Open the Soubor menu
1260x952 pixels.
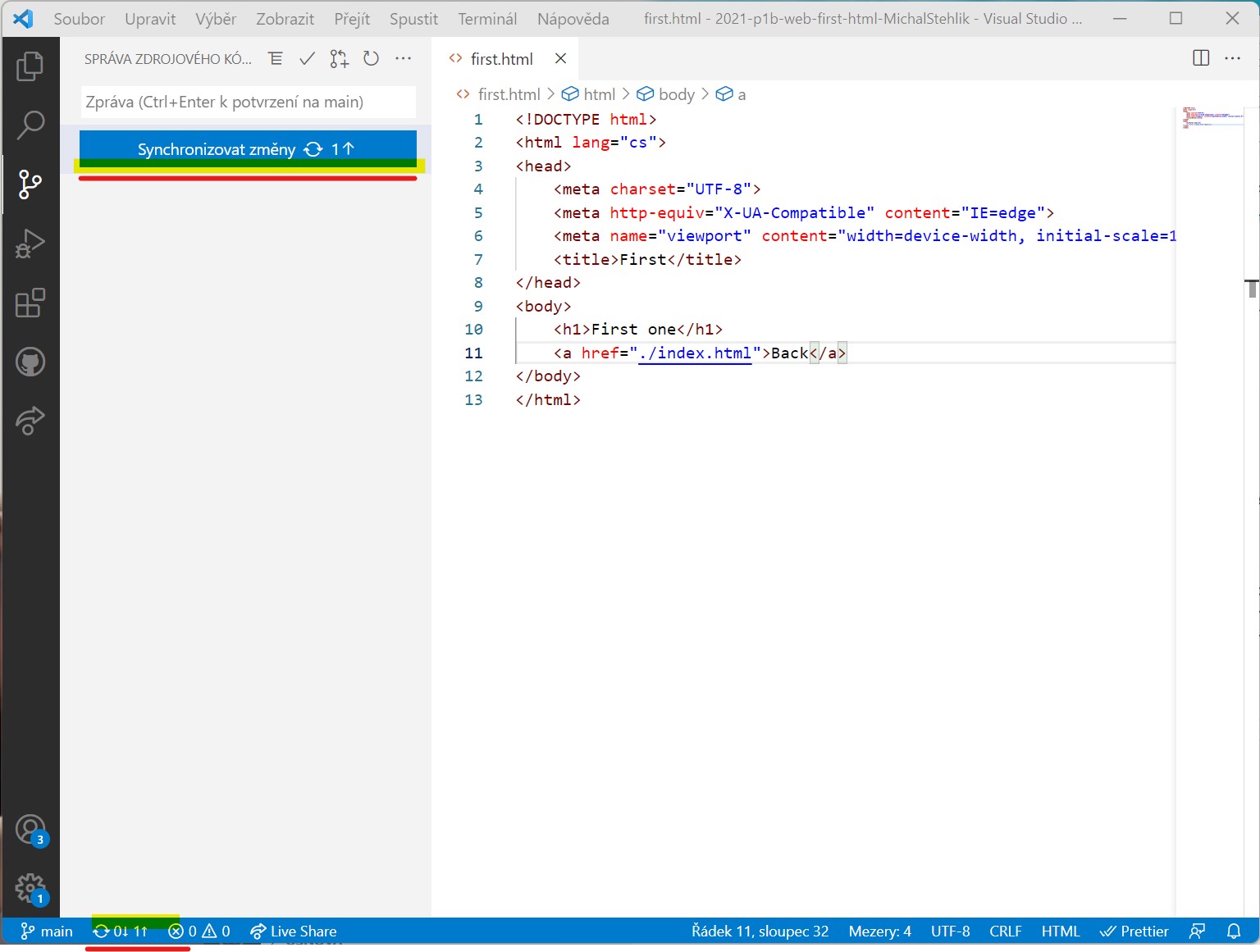(x=80, y=19)
